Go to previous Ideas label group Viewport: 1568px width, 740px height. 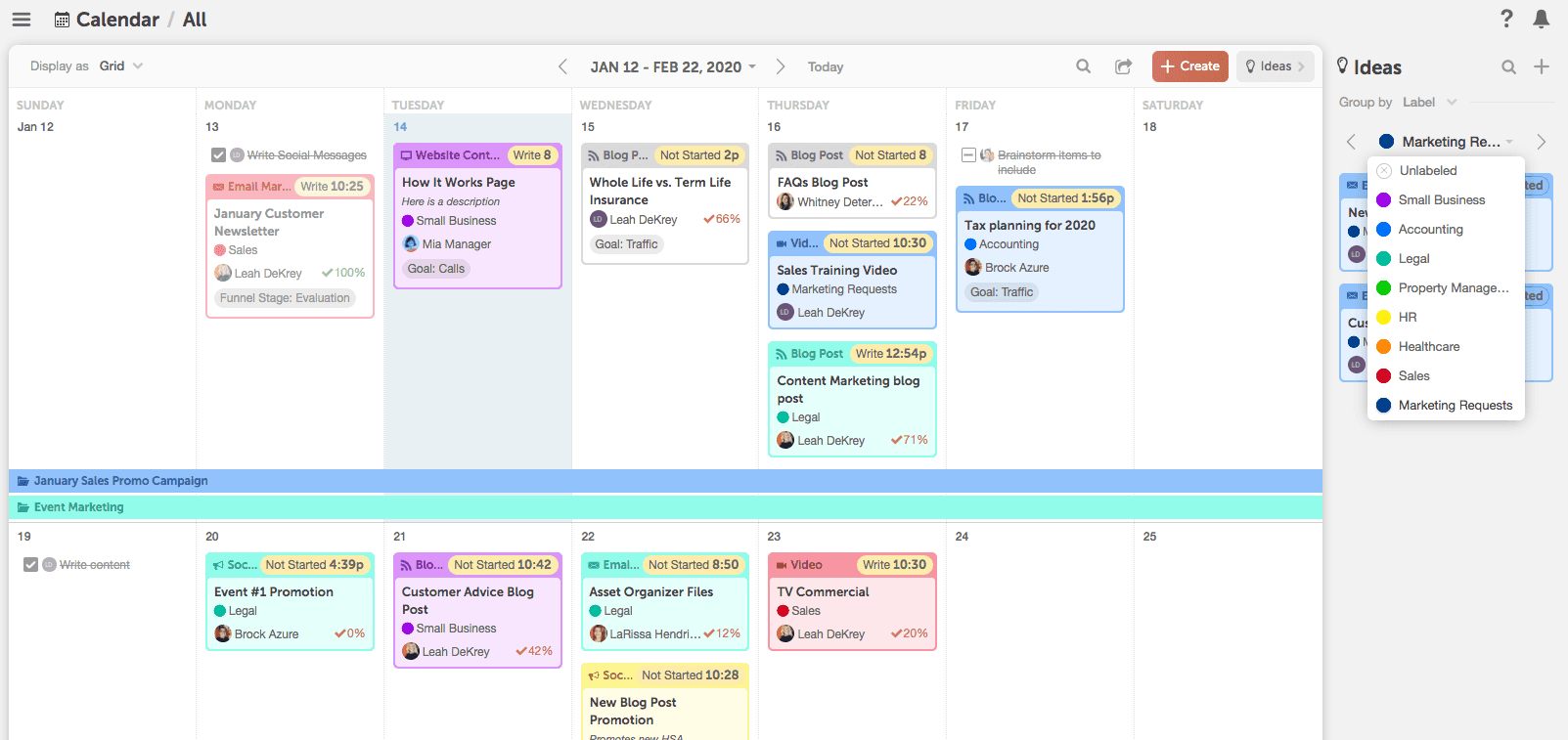pos(1351,142)
